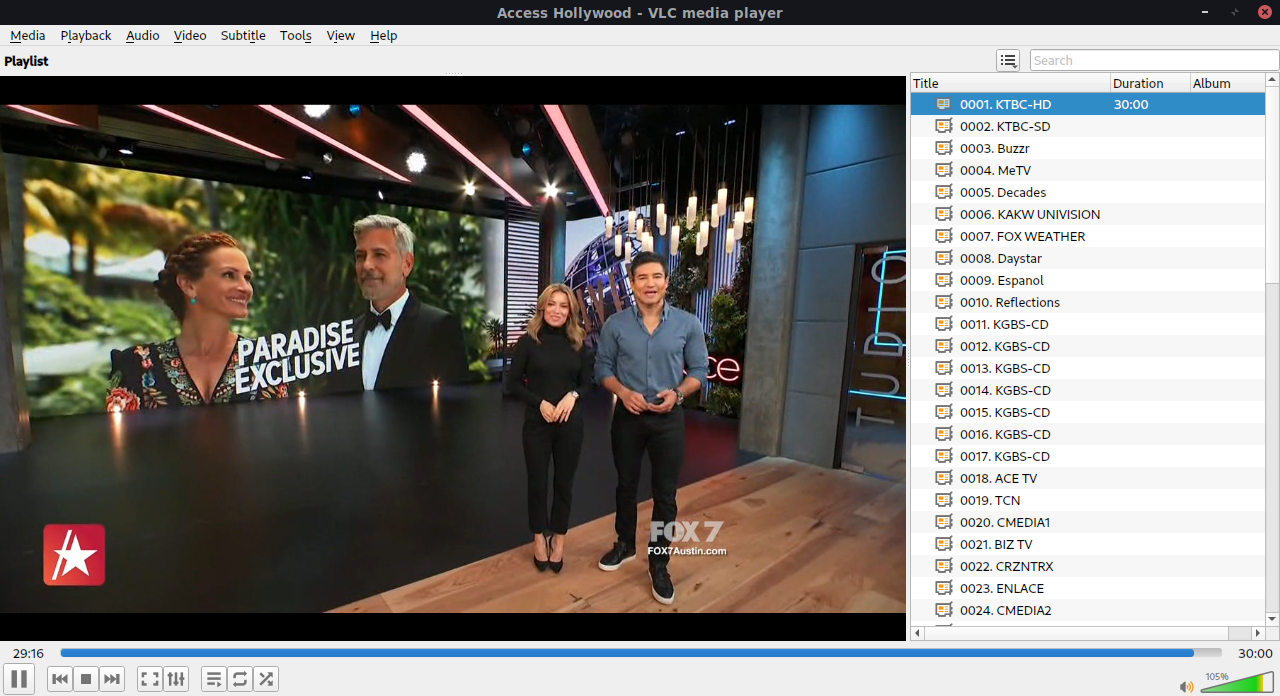Open the Media menu
1280x696 pixels.
click(x=28, y=35)
